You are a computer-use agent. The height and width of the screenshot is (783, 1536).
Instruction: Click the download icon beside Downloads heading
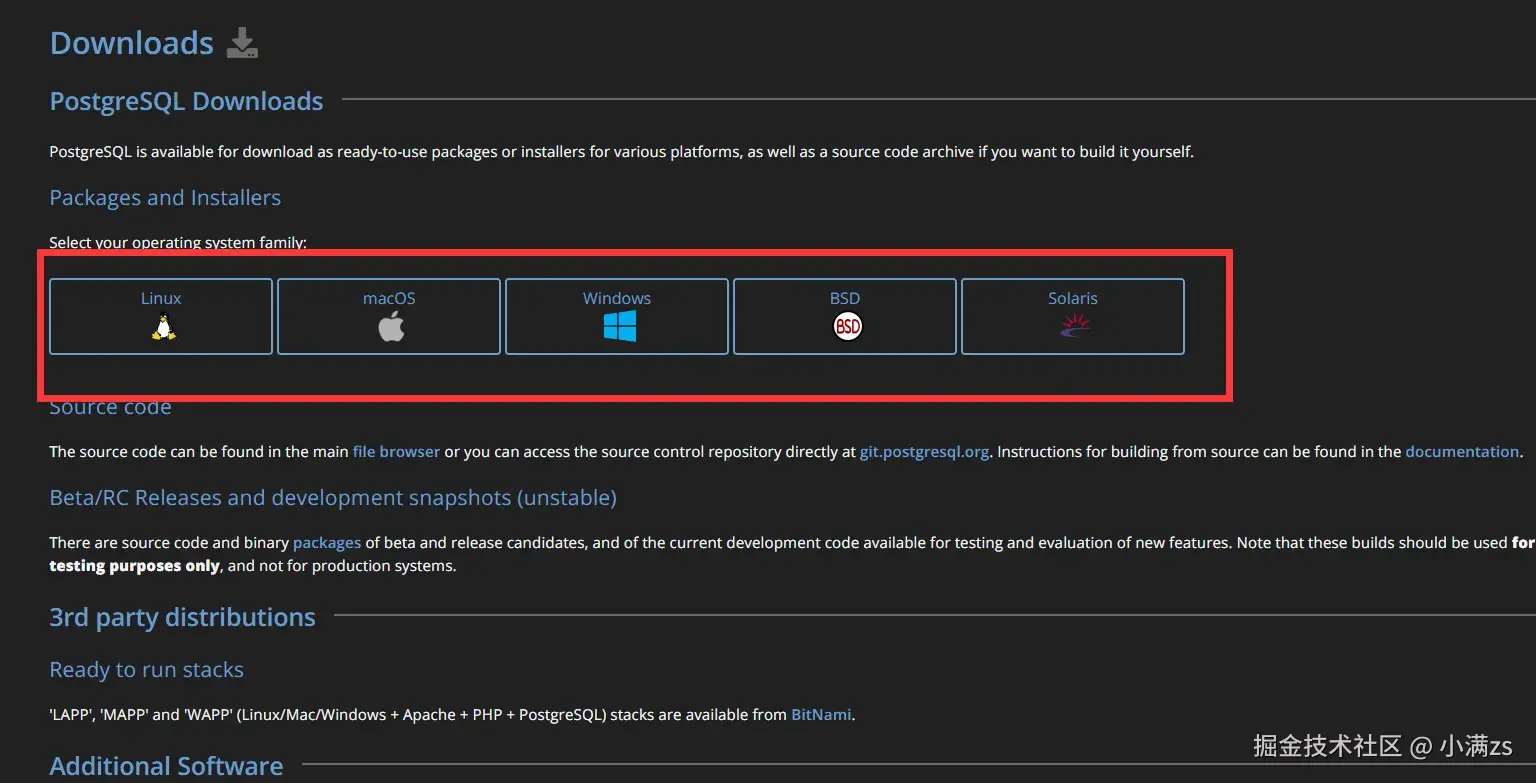coord(242,43)
